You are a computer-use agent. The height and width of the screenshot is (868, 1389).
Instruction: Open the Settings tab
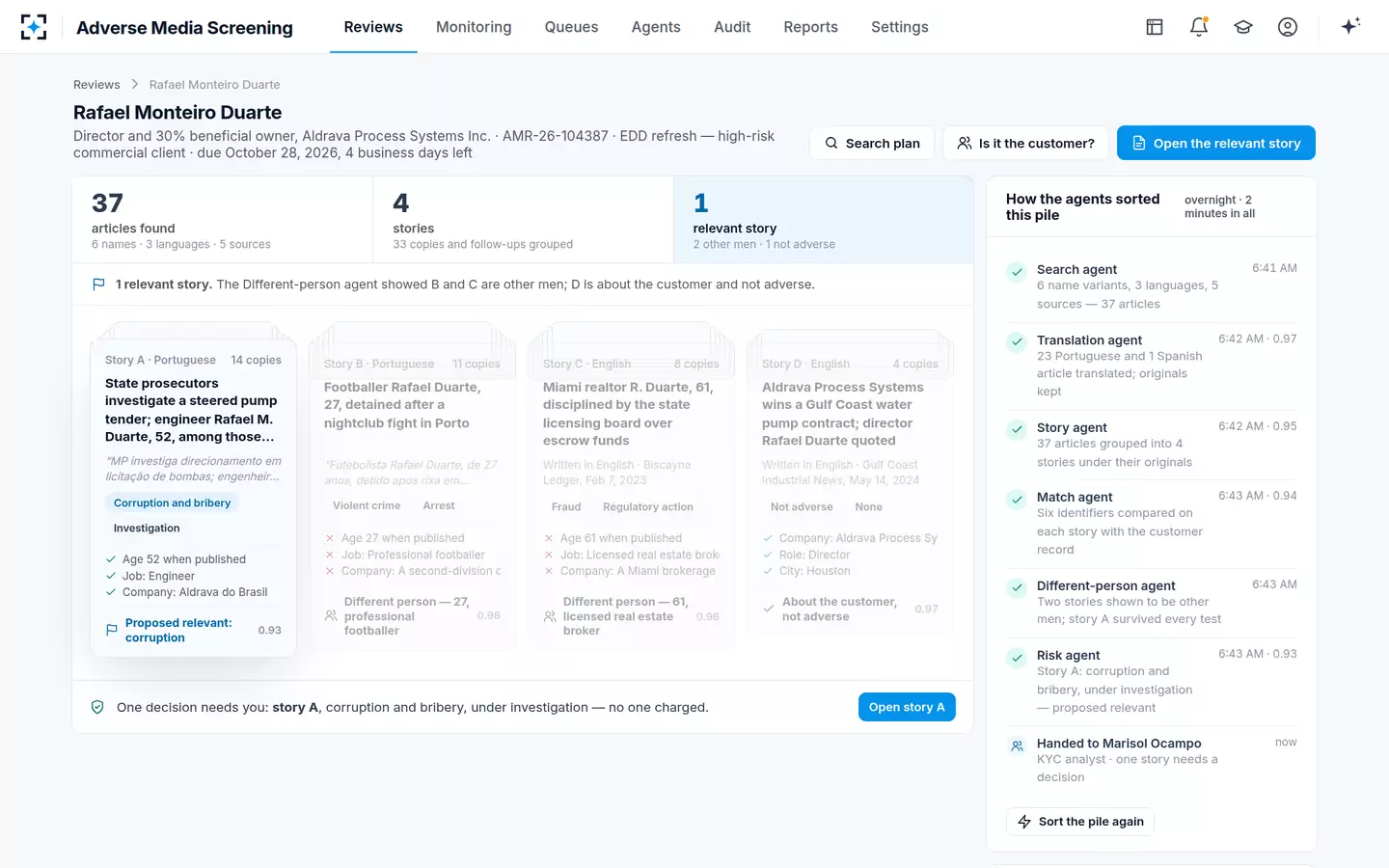[x=899, y=27]
